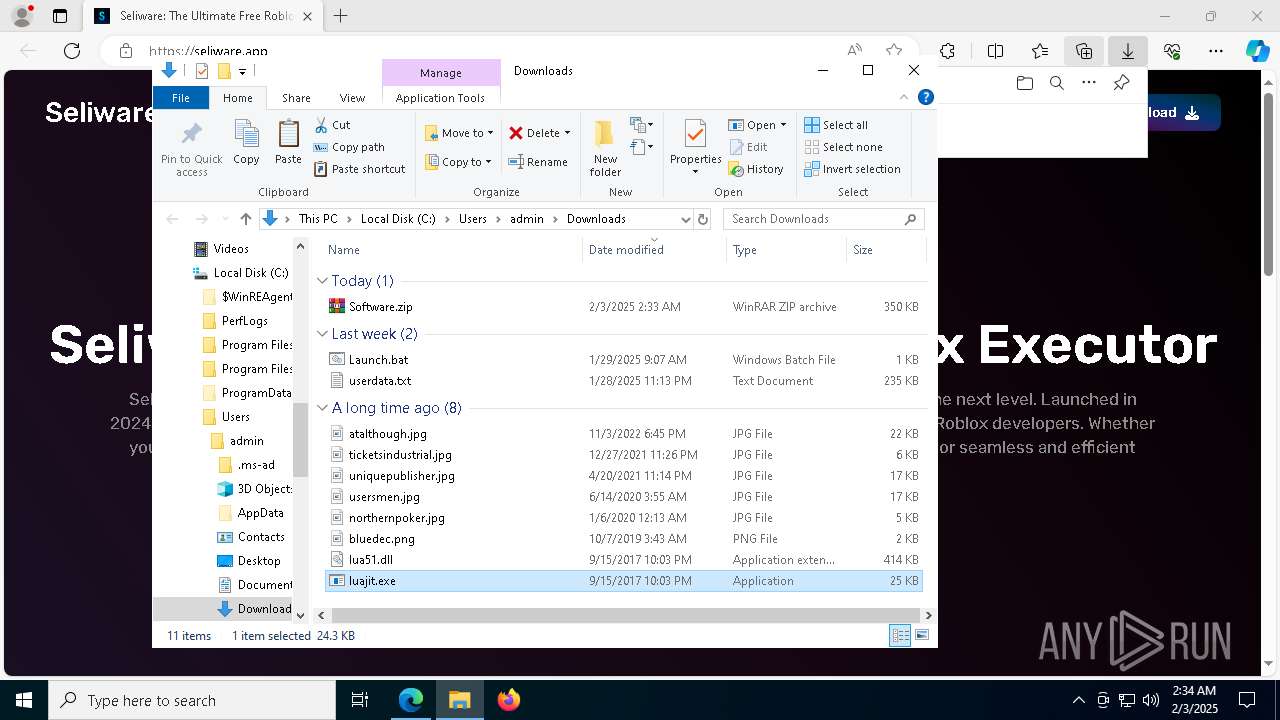
Task: Collapse the ribbon with the chevron
Action: pos(905,97)
